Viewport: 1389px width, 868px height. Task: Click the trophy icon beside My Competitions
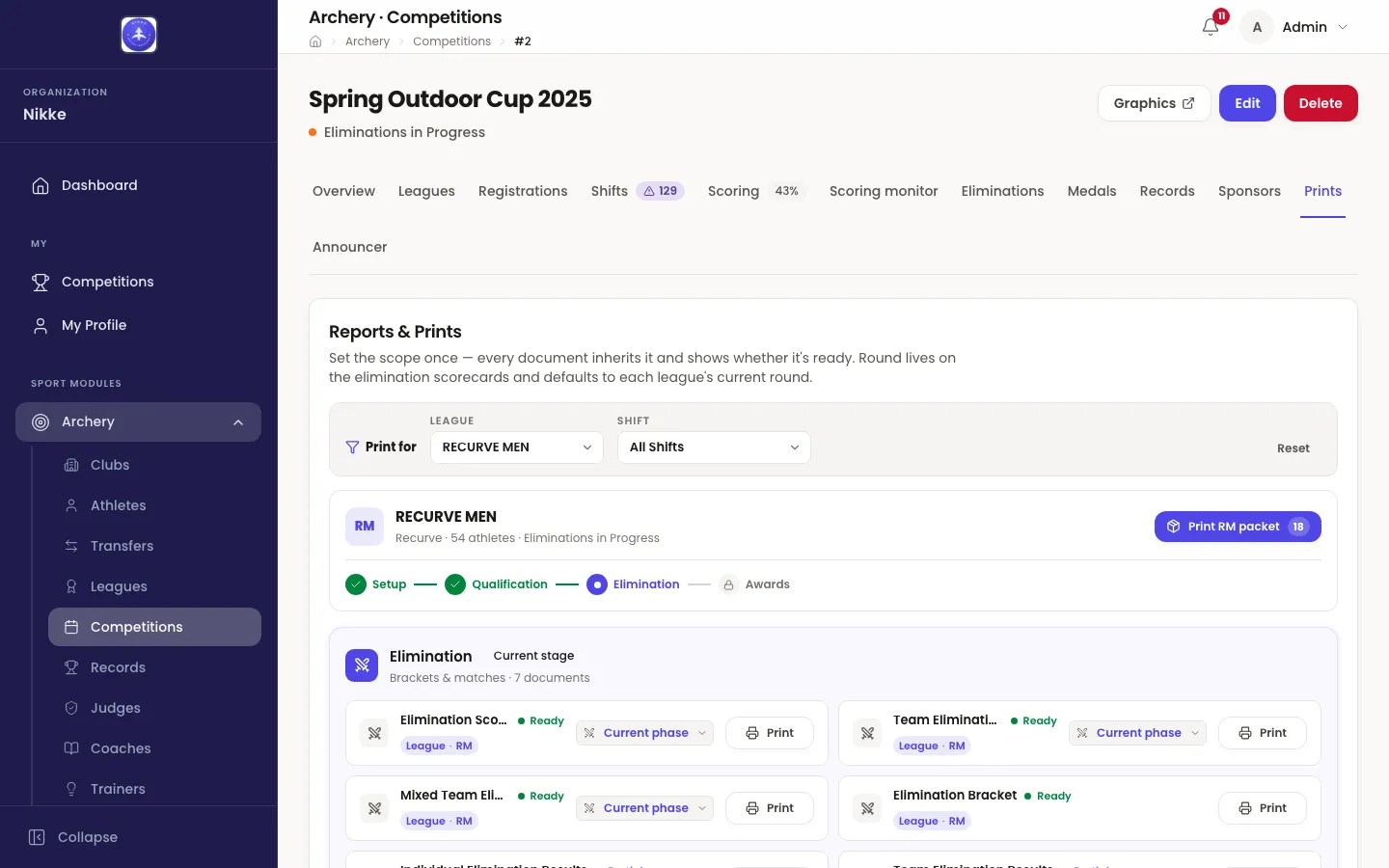(x=41, y=282)
